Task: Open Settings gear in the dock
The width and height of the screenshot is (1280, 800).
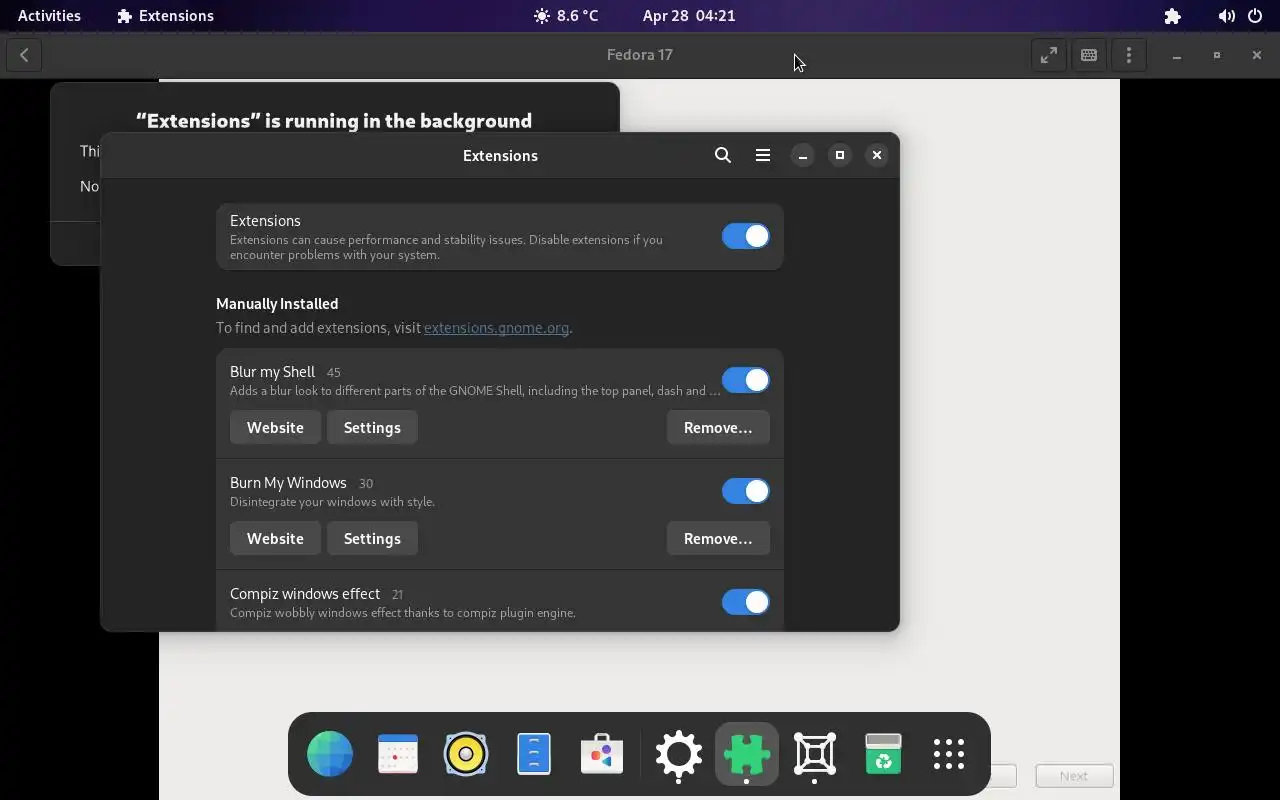Action: tap(679, 754)
